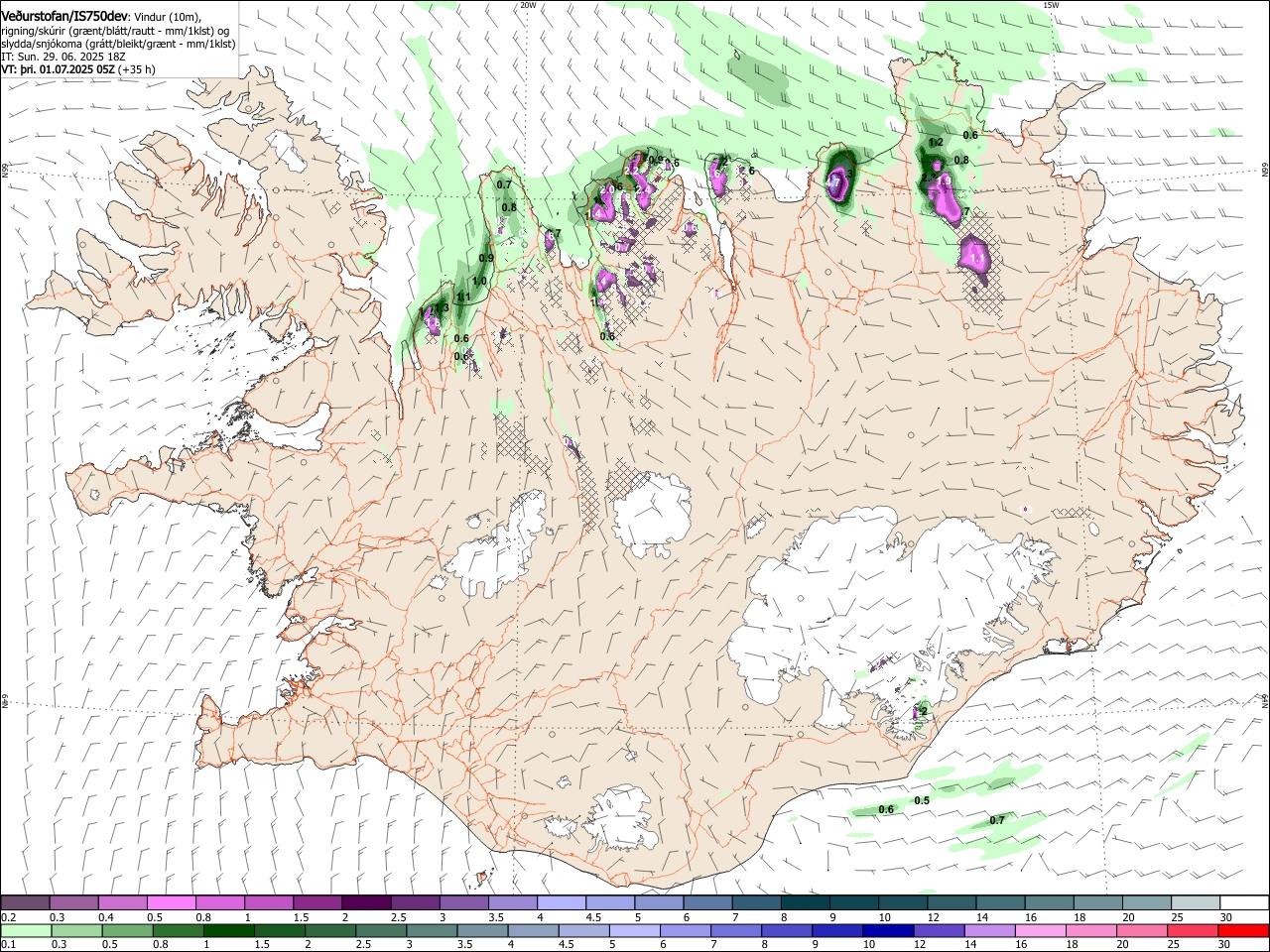Image resolution: width=1270 pixels, height=952 pixels.
Task: Click the '(+35 h)' forecast offset text
Action: 137,69
